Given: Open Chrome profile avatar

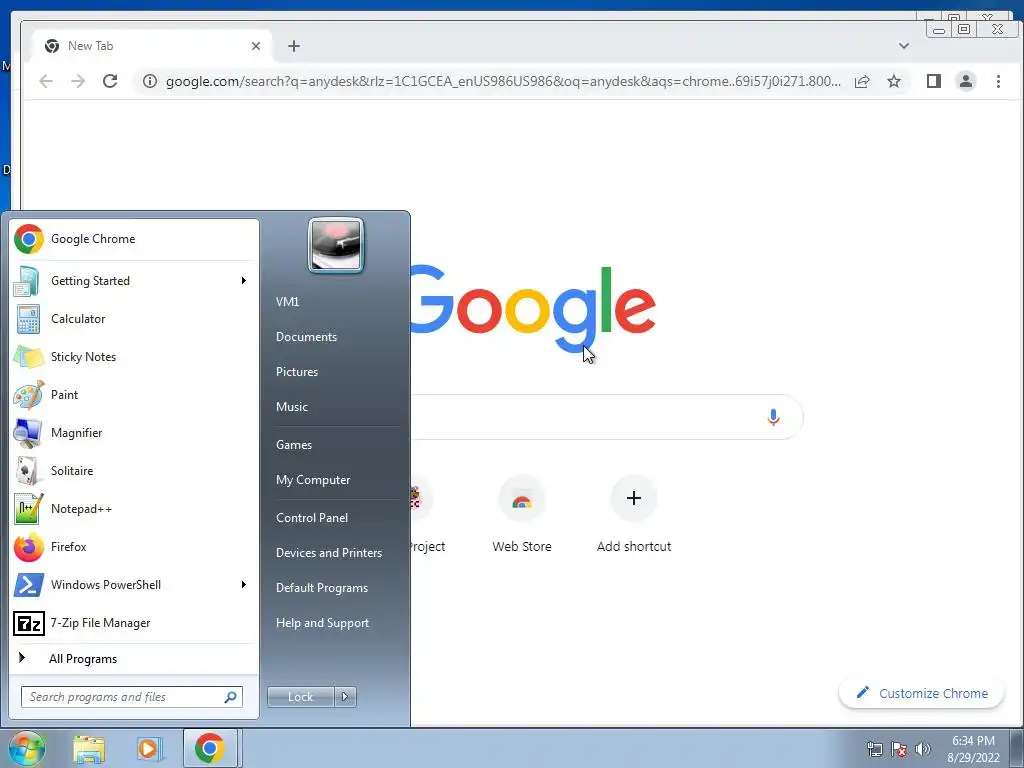Looking at the screenshot, I should pyautogui.click(x=966, y=81).
